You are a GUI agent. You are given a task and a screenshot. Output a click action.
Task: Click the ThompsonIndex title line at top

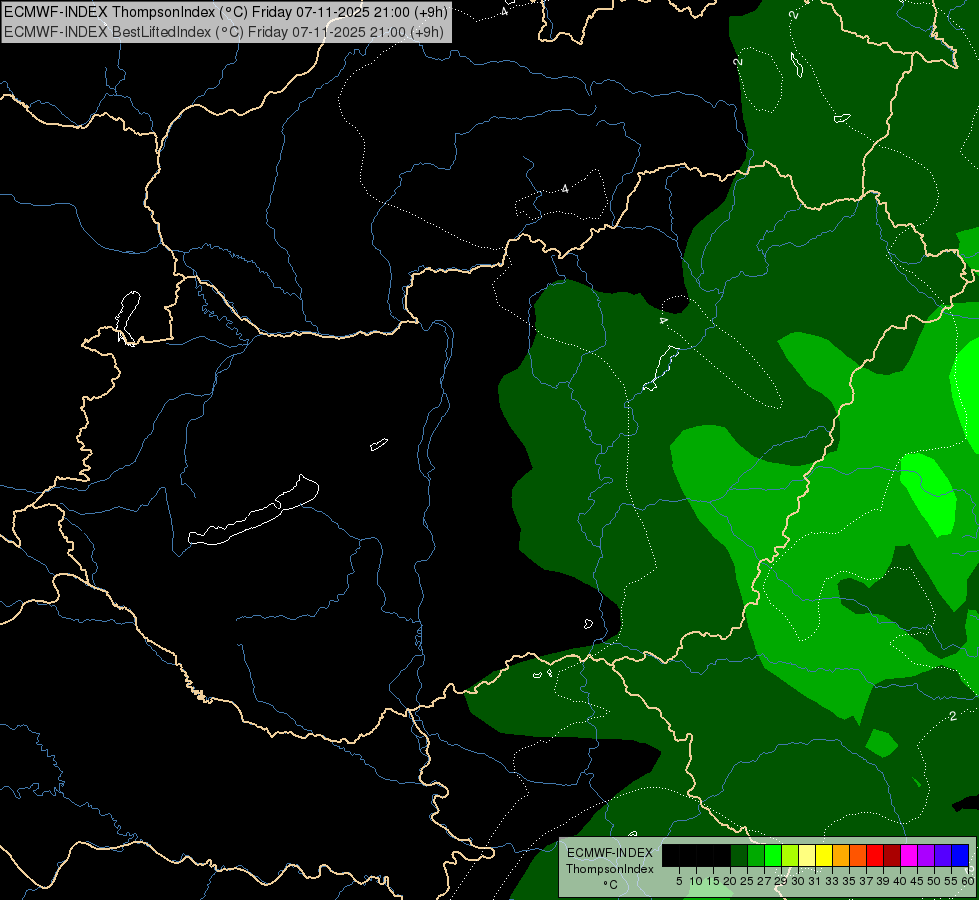click(x=226, y=11)
